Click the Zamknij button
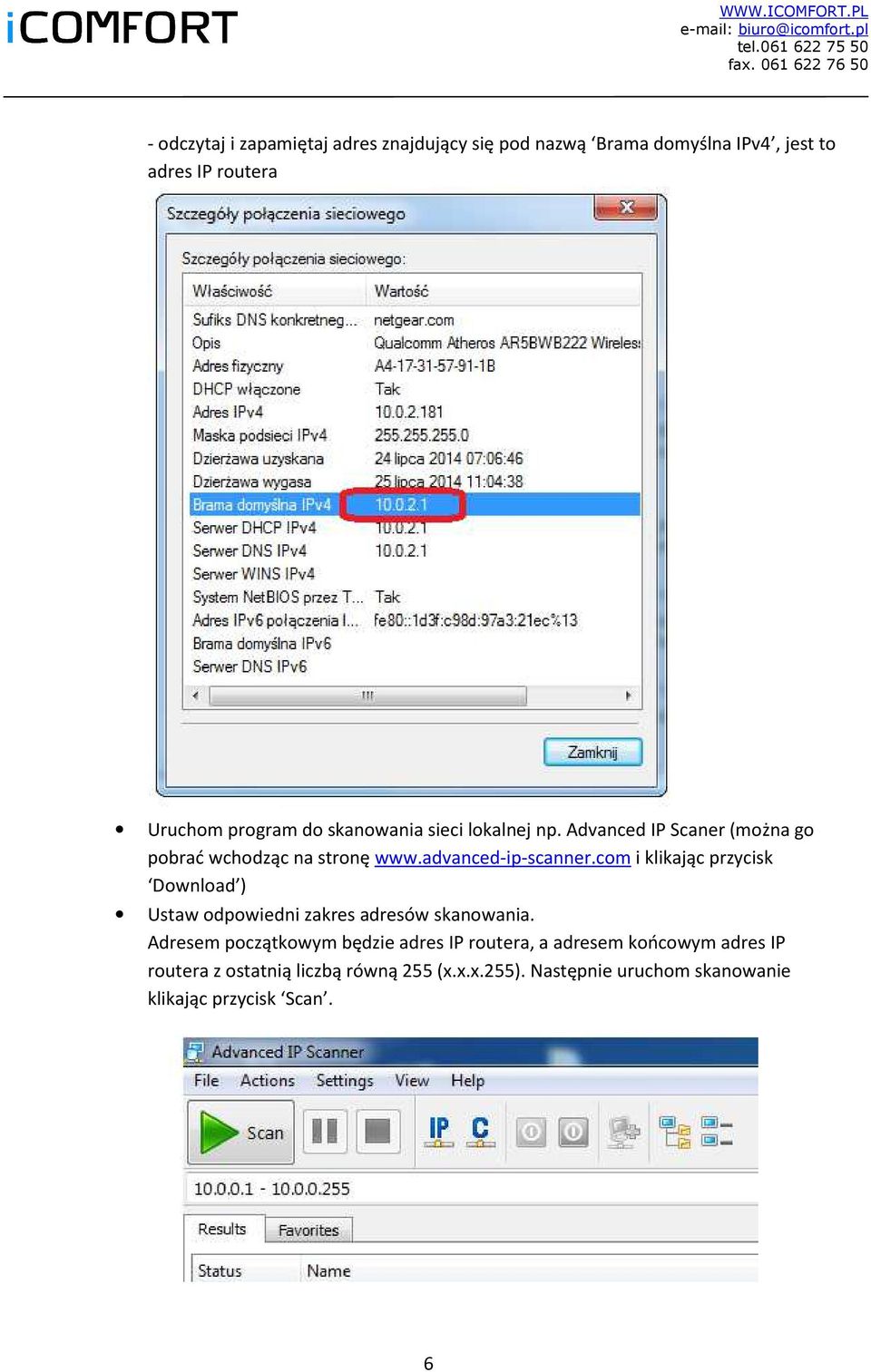Image resolution: width=871 pixels, height=1372 pixels. click(x=592, y=752)
